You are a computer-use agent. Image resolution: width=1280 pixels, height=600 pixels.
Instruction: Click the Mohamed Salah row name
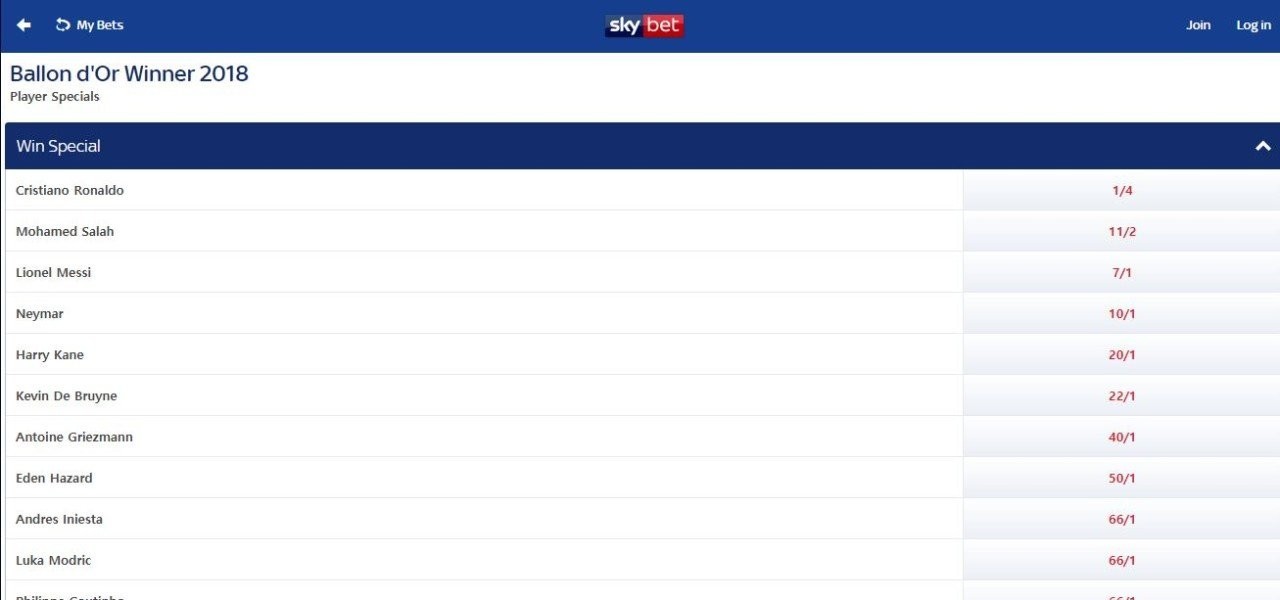coord(65,231)
